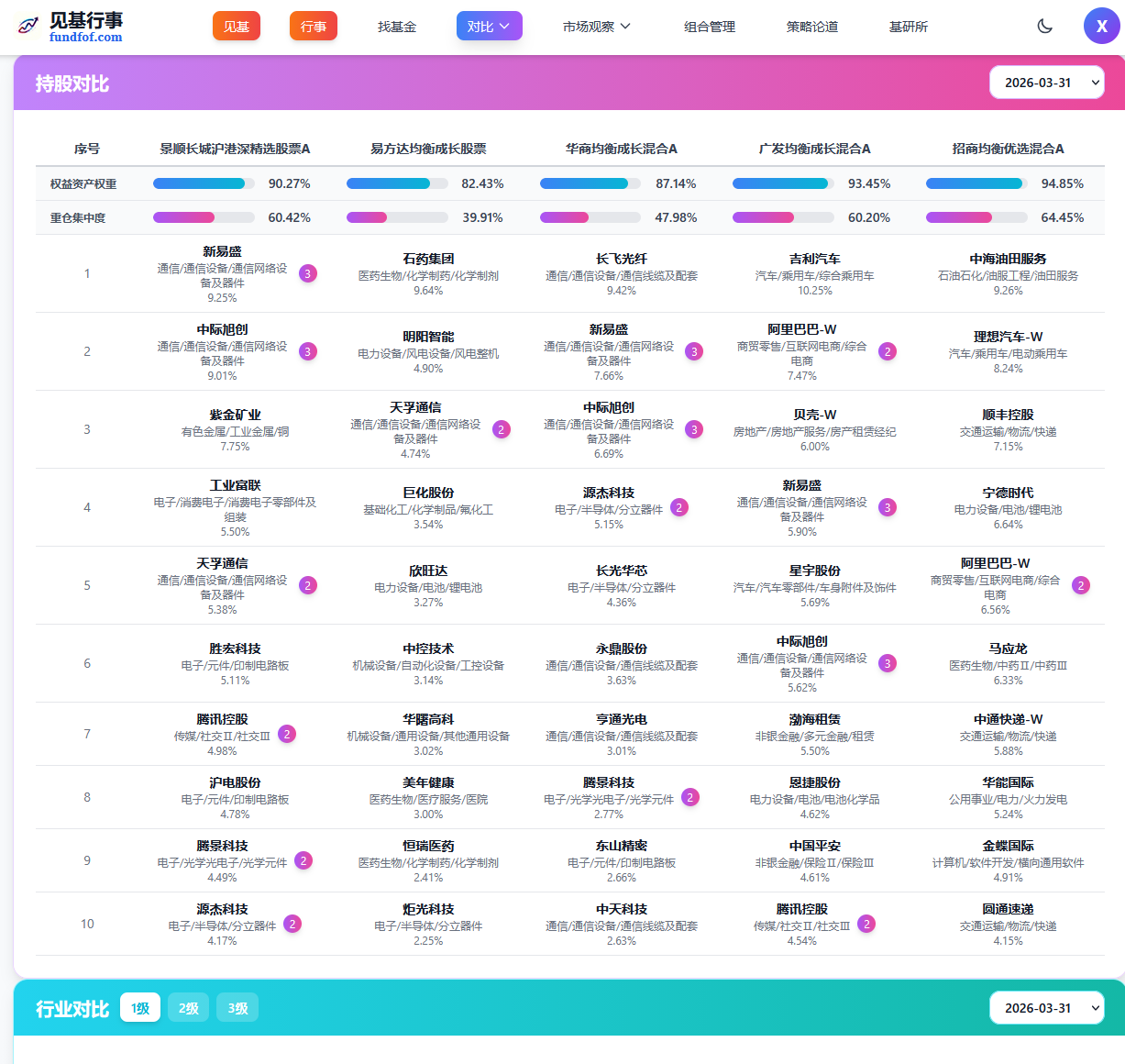Screen dimensions: 1125x1064
Task: Click 重仓集中度 bar showing 60.20%
Action: (783, 217)
